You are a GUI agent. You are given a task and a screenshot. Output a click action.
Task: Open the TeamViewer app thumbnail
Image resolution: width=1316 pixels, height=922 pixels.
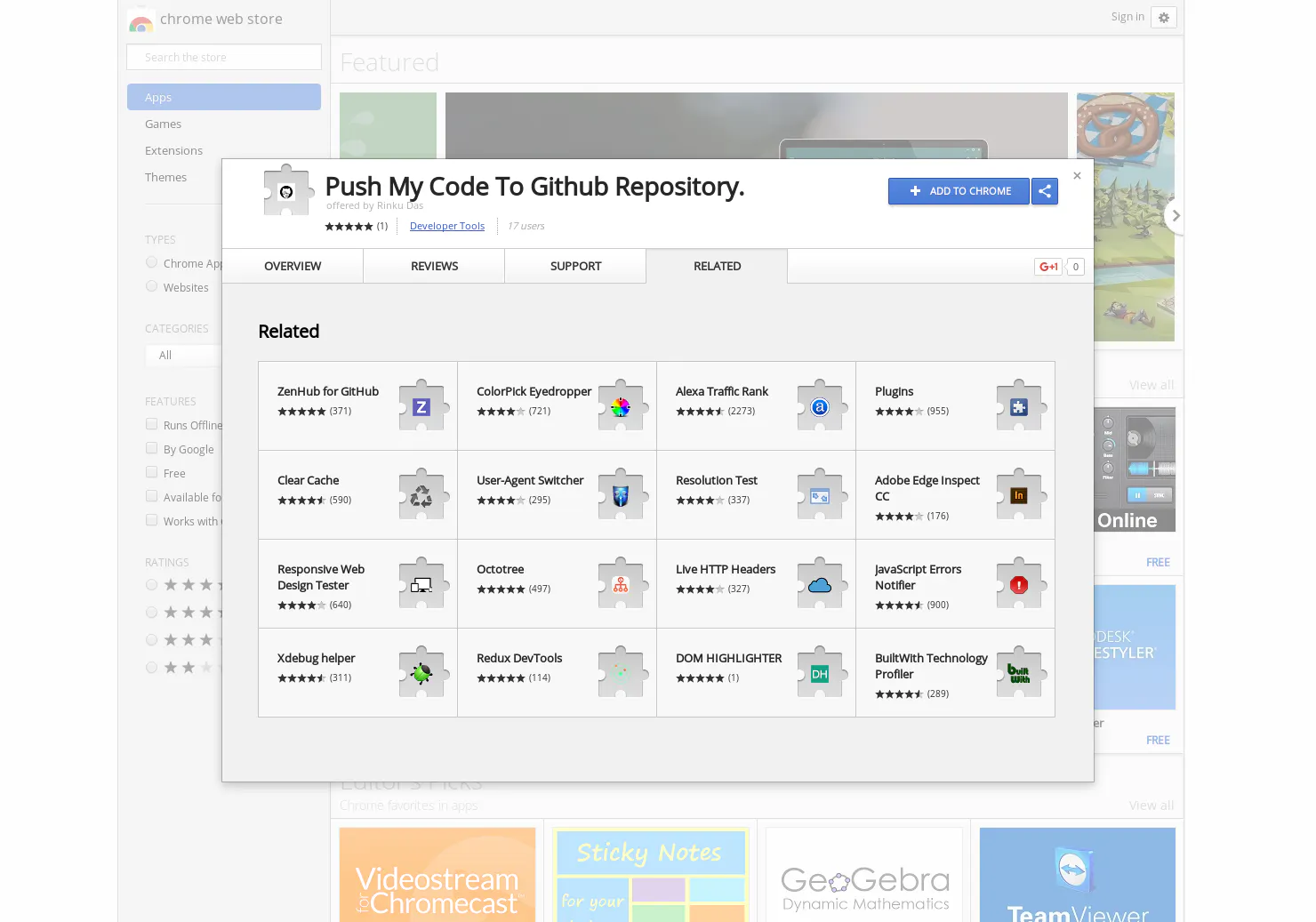coord(1078,875)
